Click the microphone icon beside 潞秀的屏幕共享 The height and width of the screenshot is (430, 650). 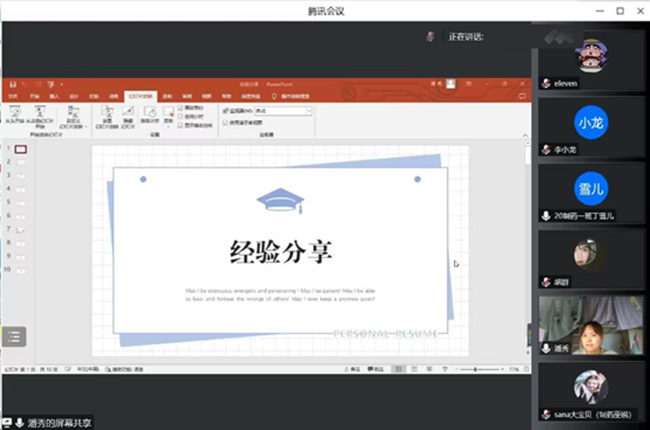click(19, 422)
